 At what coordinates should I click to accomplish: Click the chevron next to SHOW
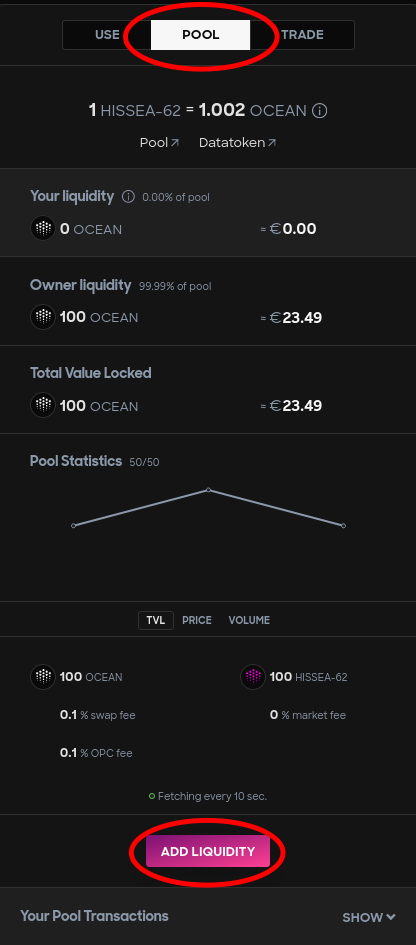(391, 917)
